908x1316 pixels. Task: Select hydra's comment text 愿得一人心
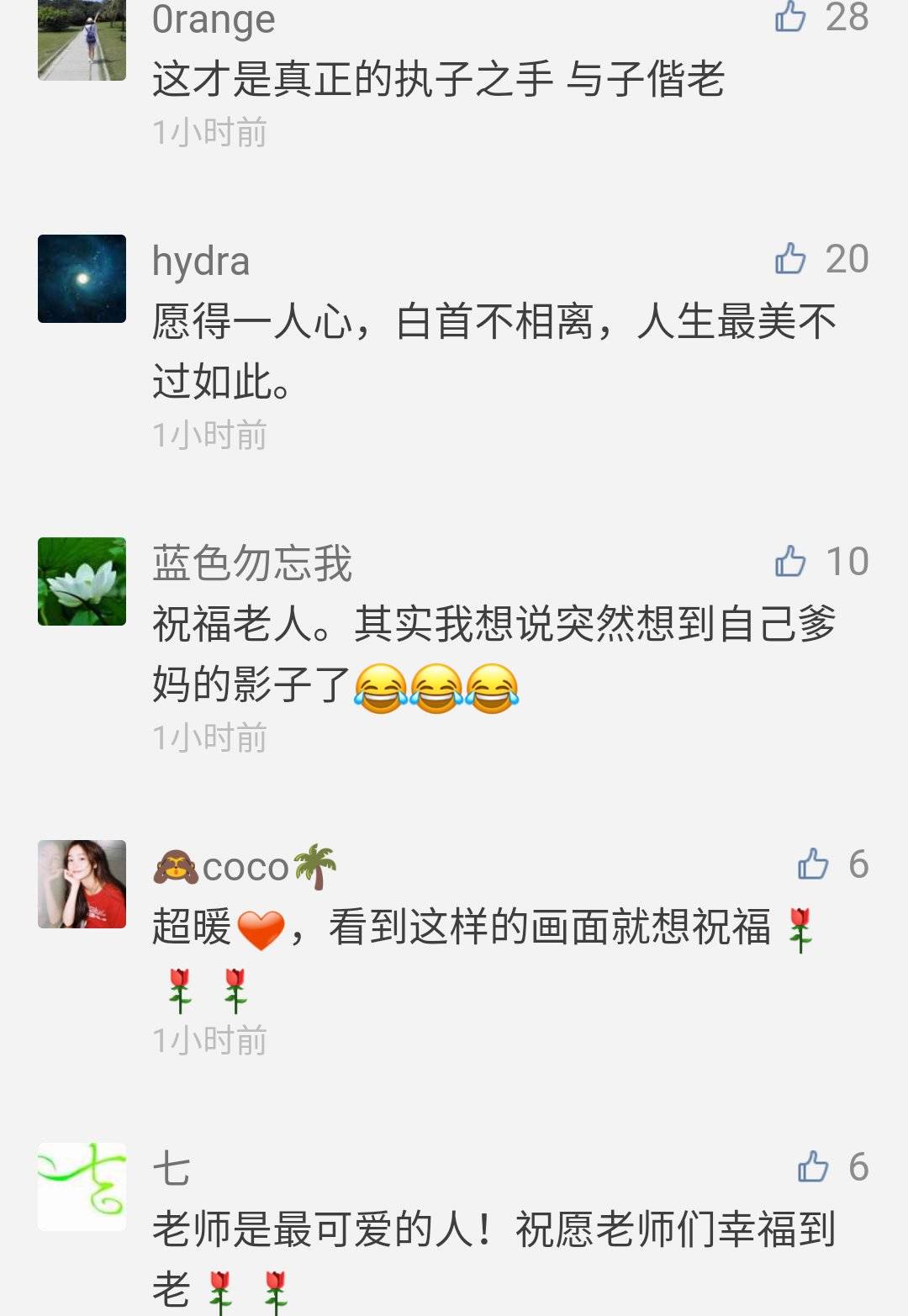coord(252,321)
